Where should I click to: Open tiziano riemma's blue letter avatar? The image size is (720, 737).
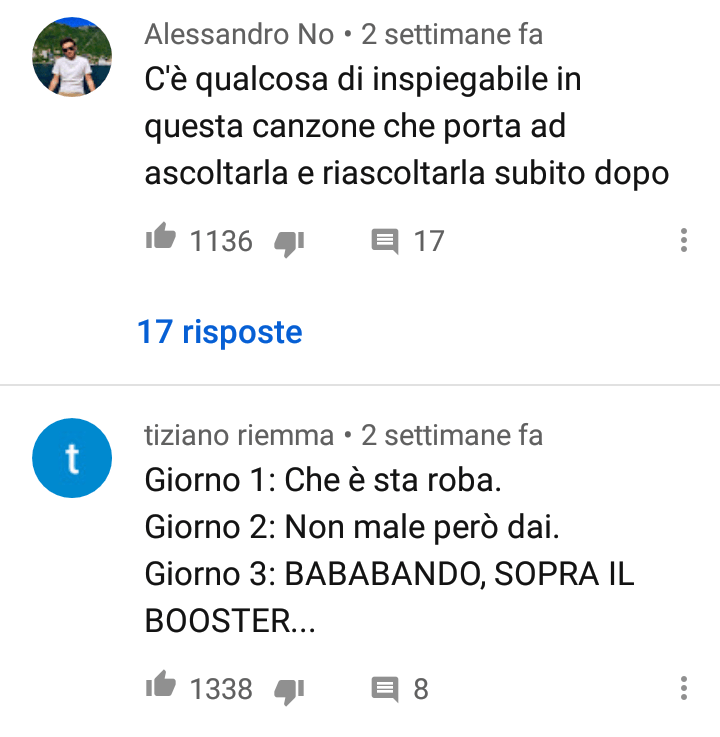pos(72,458)
